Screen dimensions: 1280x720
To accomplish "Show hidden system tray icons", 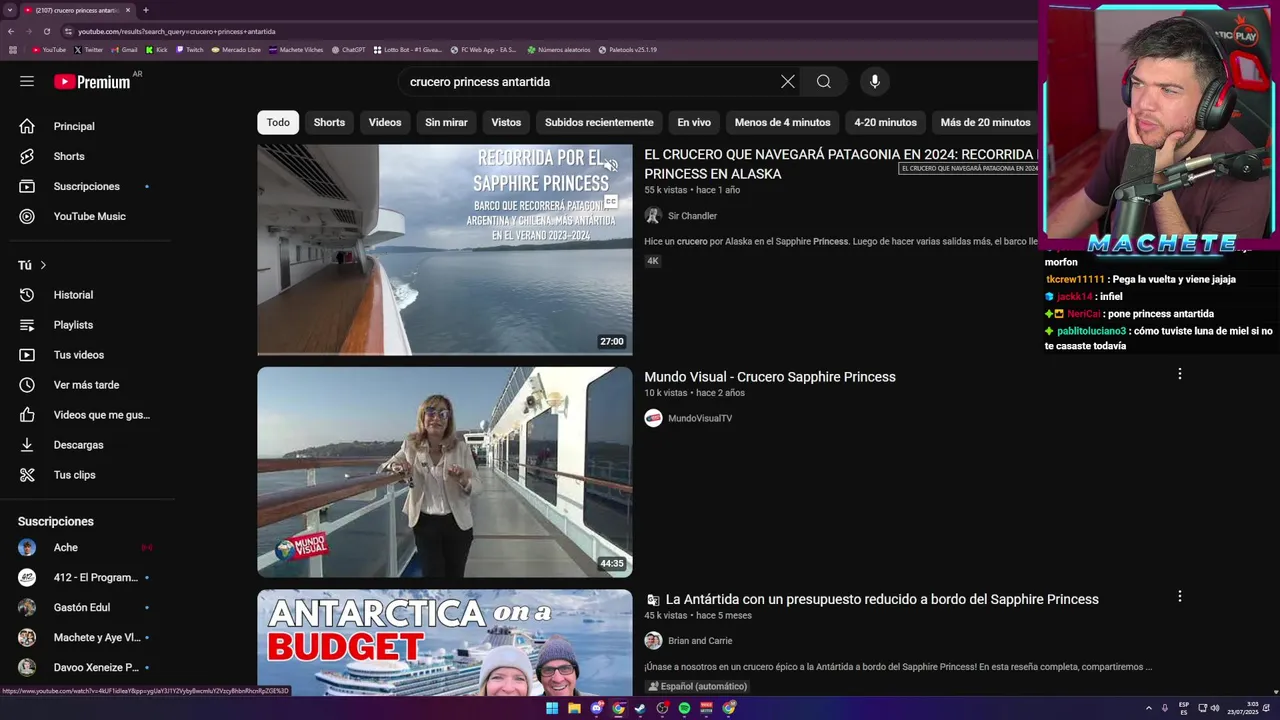I will point(1148,708).
